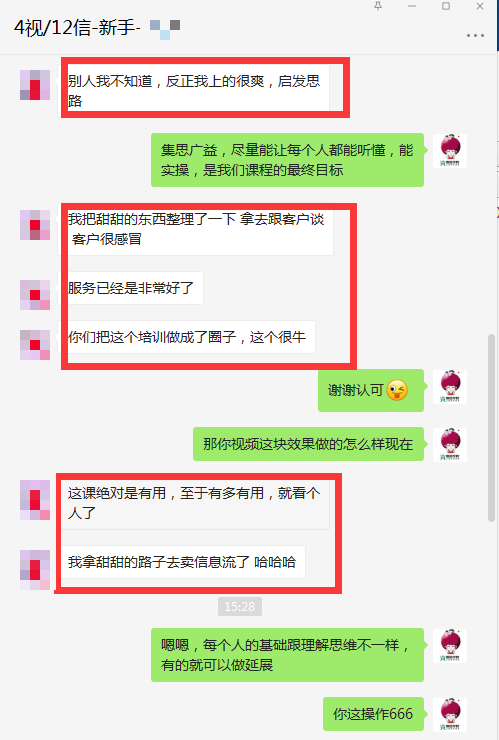The image size is (499, 740).
Task: Maximize the chat window
Action: click(x=446, y=6)
